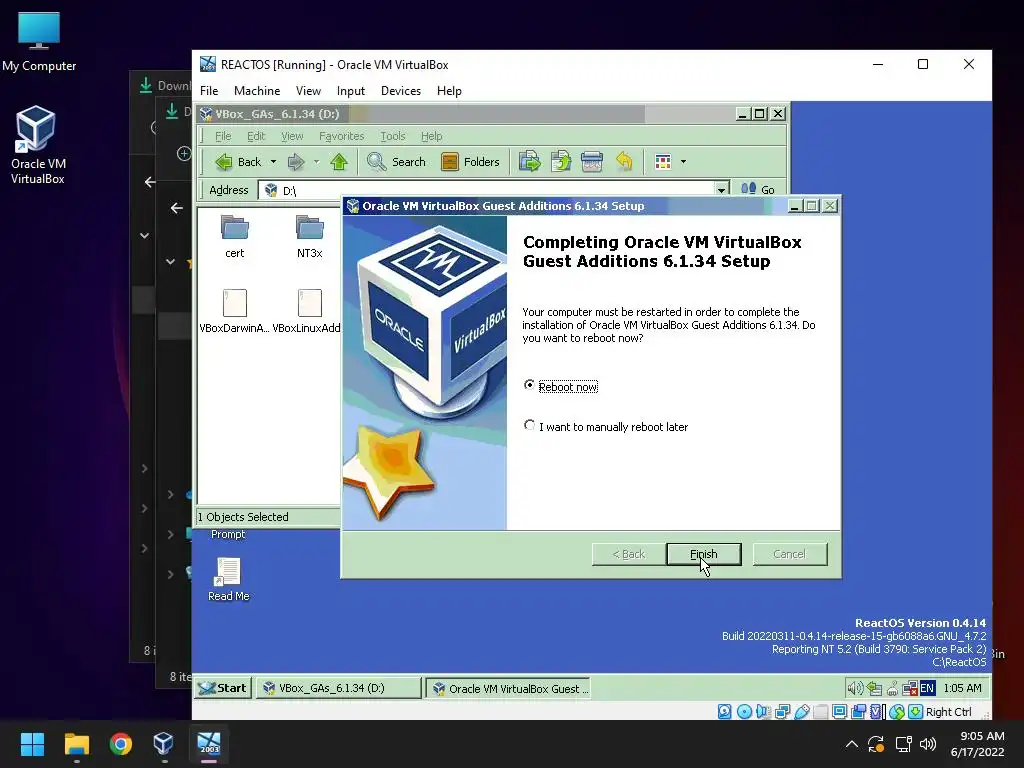Image resolution: width=1024 pixels, height=768 pixels.
Task: Show hidden icons in the Windows tray
Action: point(852,744)
